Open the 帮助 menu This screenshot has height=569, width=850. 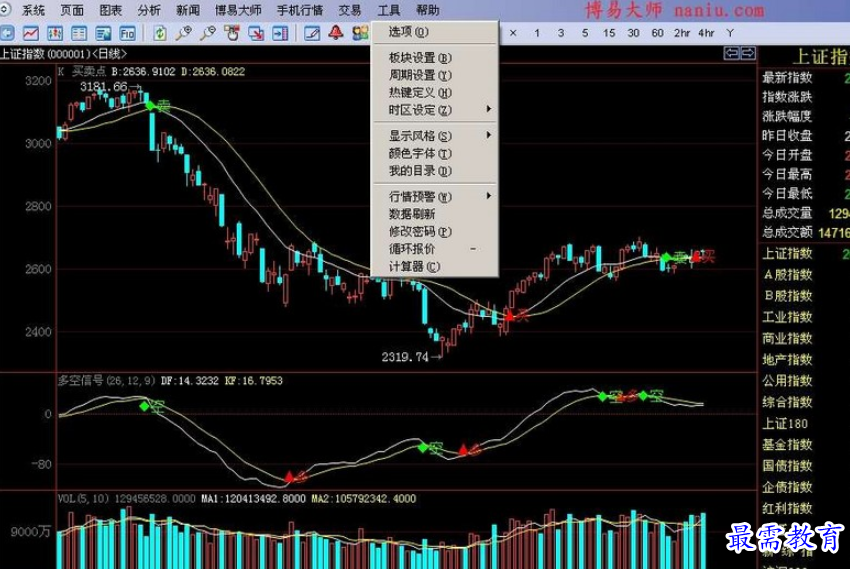click(x=428, y=10)
